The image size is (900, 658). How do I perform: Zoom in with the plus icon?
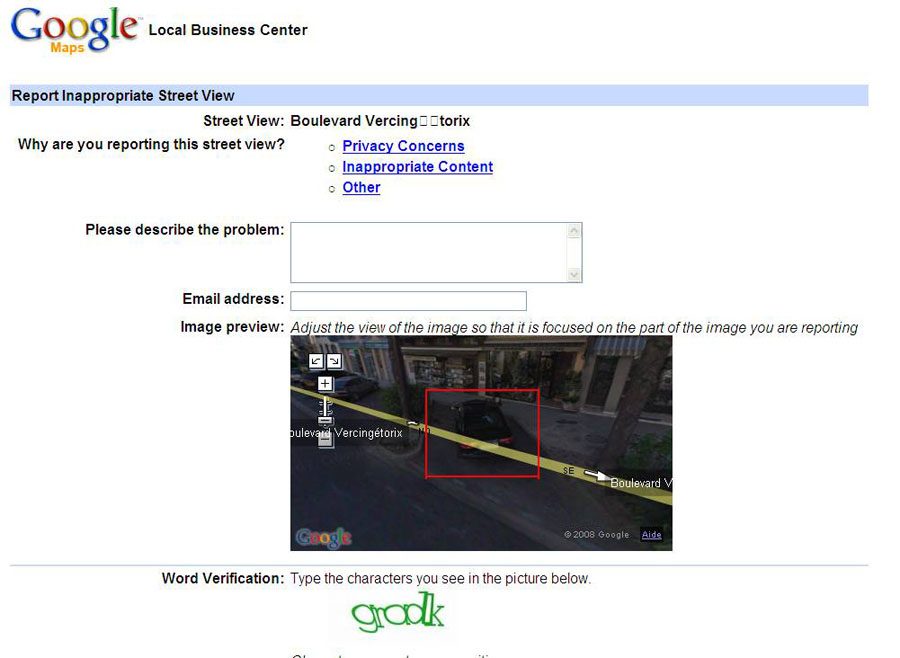[x=325, y=384]
